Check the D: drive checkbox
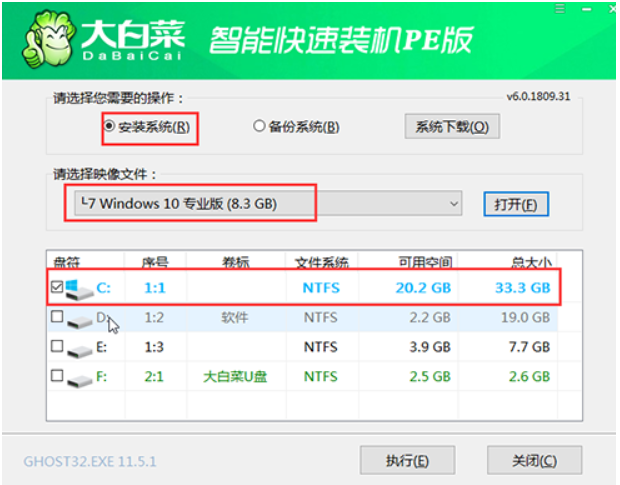 tap(57, 318)
